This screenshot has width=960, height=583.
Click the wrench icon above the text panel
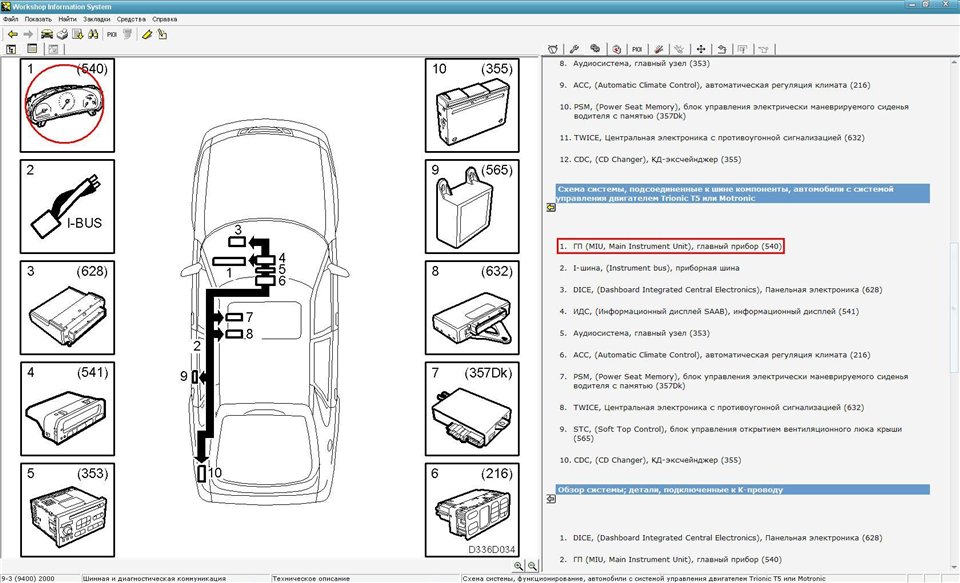click(x=574, y=48)
